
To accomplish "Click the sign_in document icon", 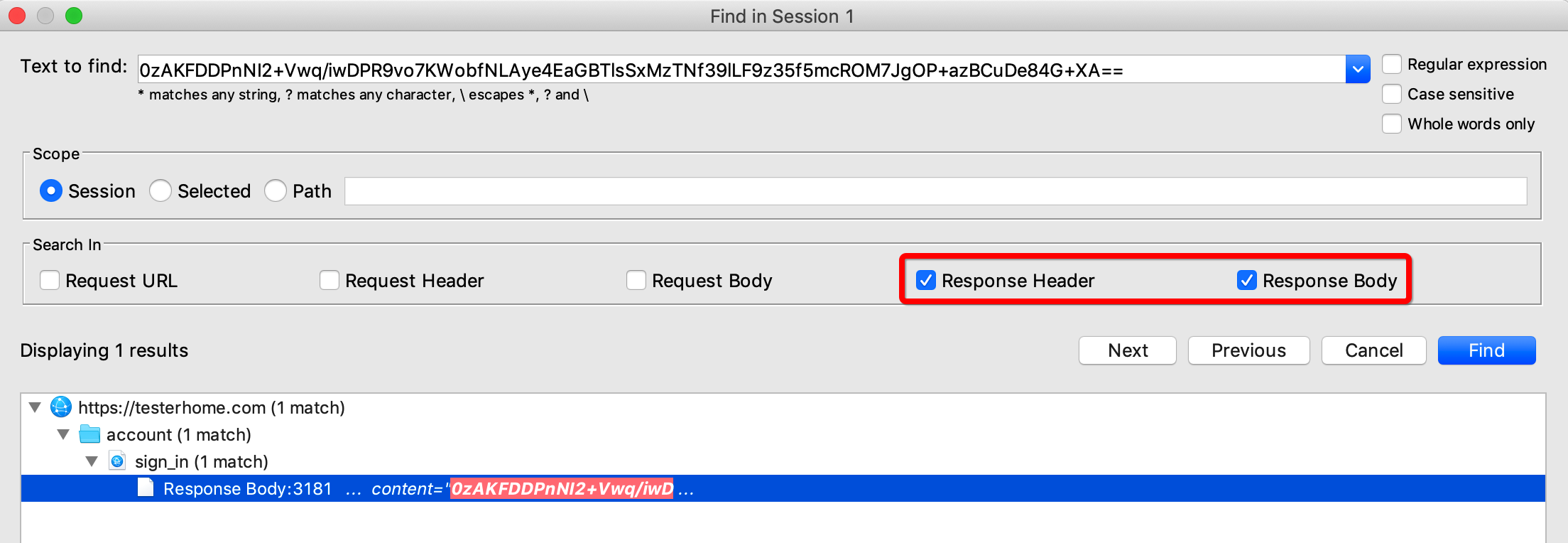I will (118, 461).
